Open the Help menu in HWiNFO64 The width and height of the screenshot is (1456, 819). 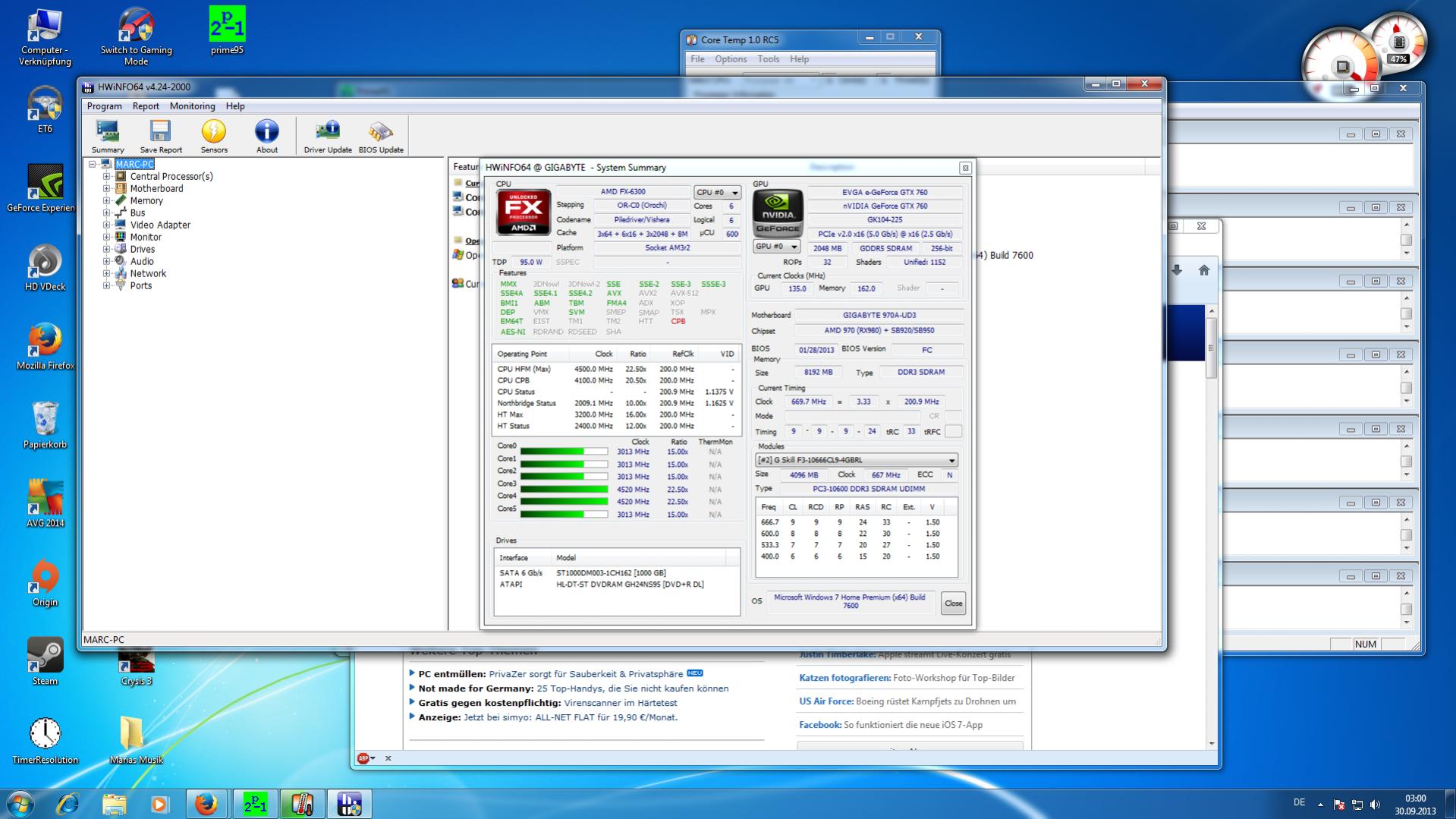point(235,106)
